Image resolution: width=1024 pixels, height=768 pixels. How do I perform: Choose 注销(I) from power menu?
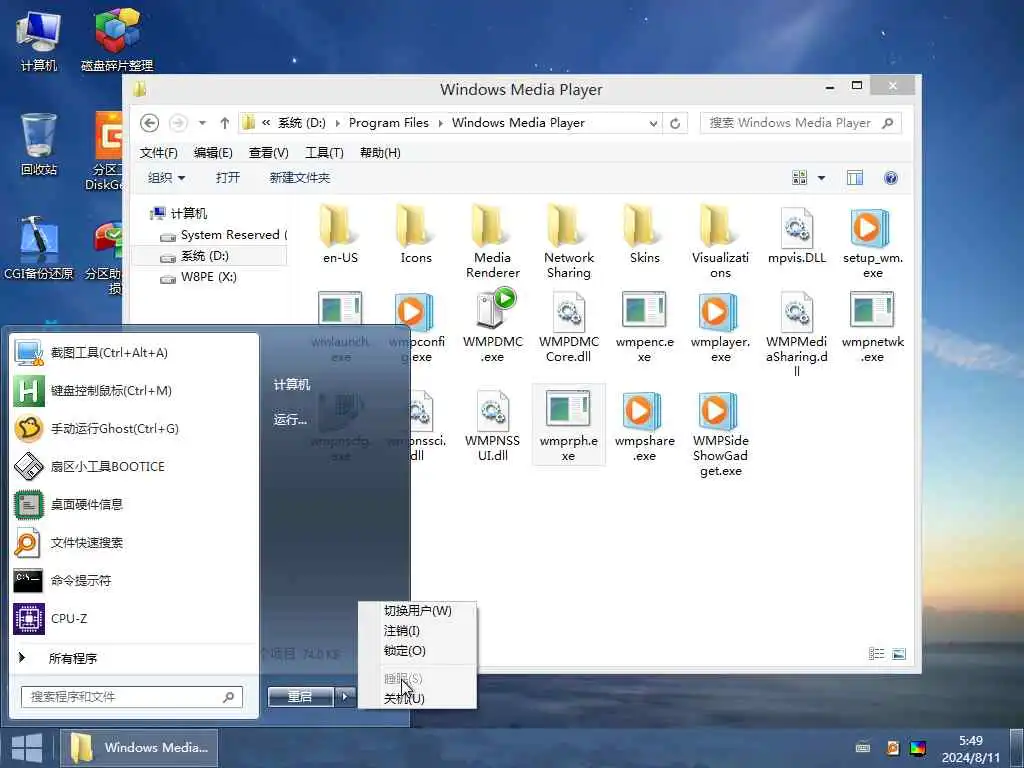pyautogui.click(x=418, y=631)
